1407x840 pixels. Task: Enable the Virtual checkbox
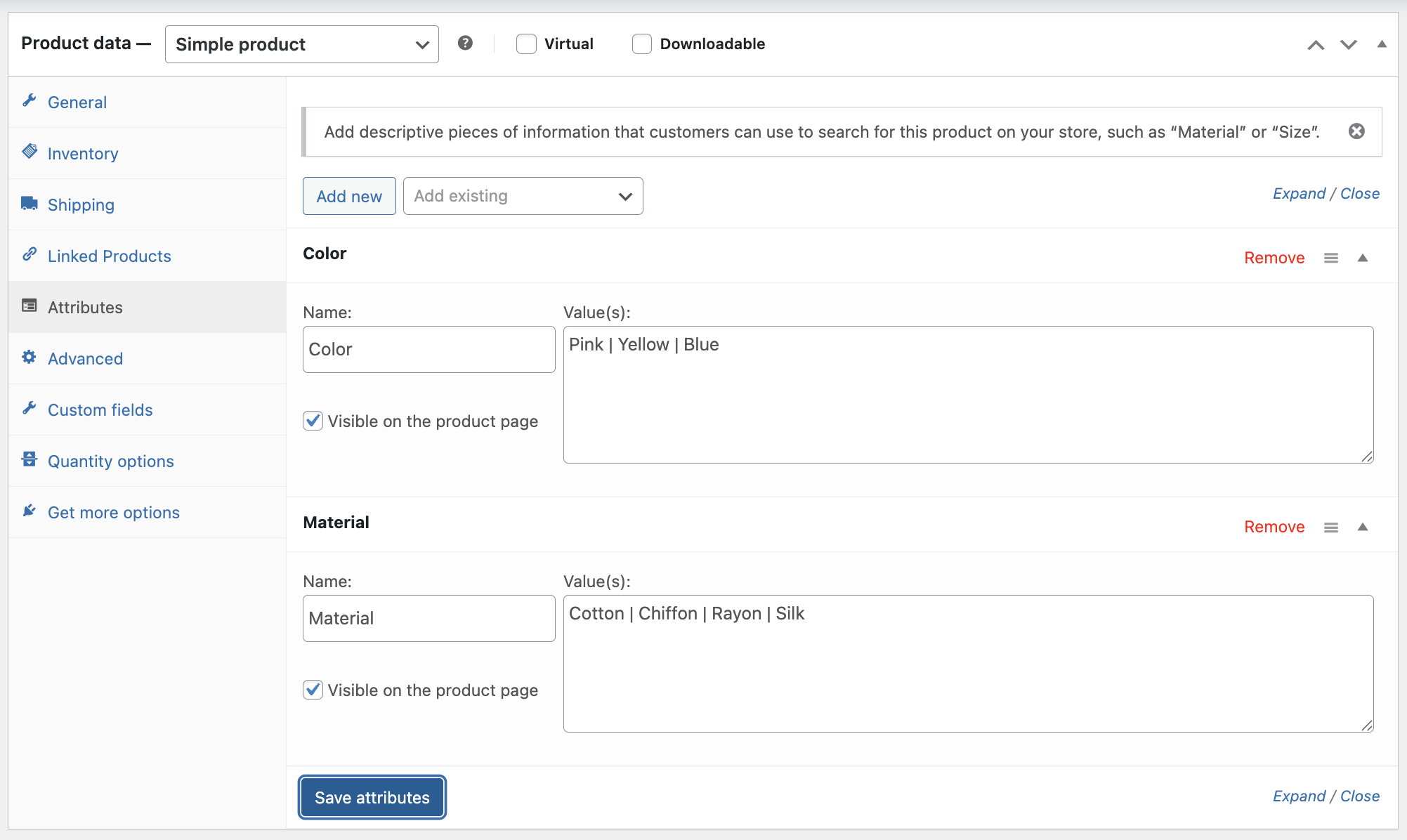(526, 44)
